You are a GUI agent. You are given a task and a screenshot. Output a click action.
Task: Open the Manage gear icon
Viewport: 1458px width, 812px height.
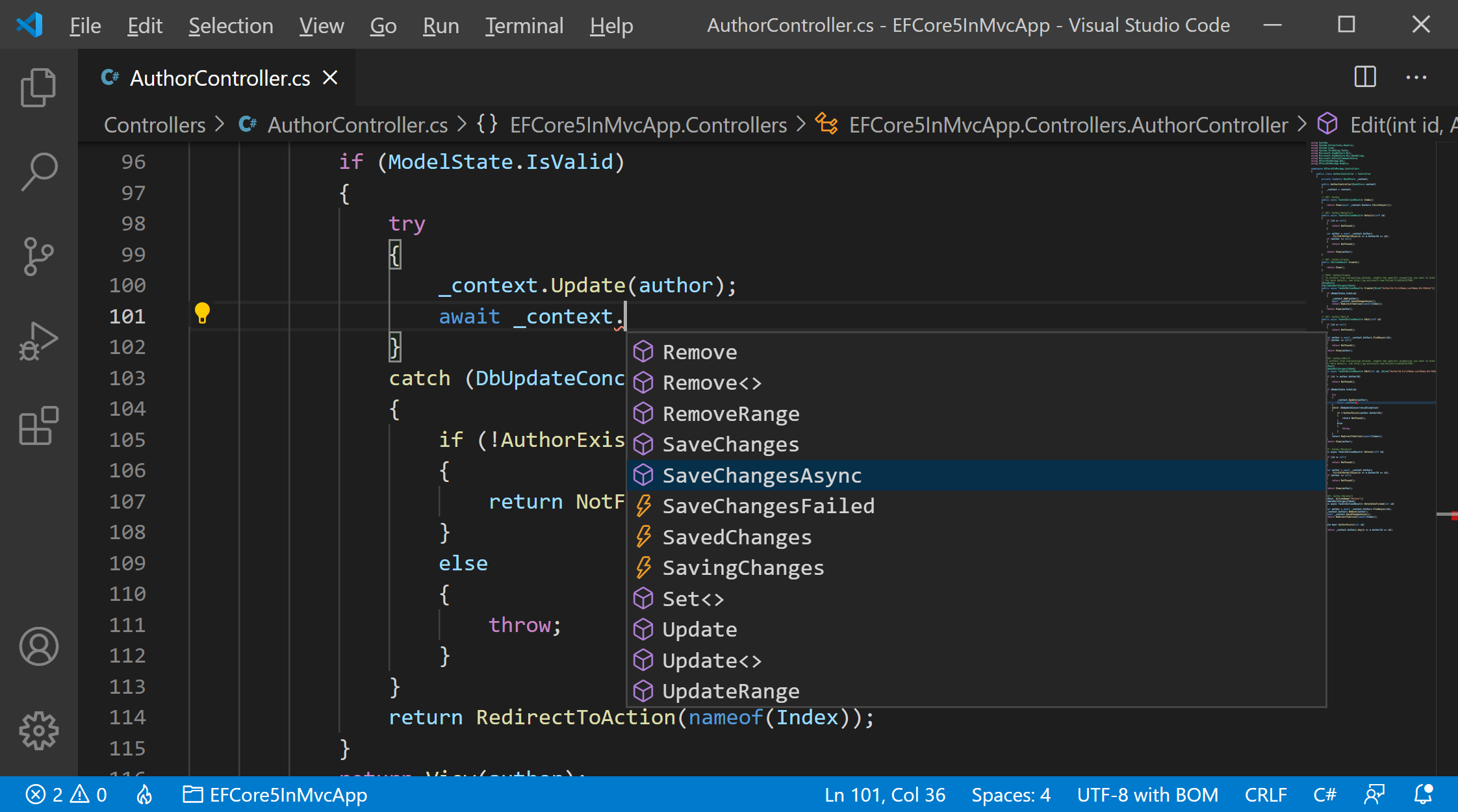pos(38,731)
